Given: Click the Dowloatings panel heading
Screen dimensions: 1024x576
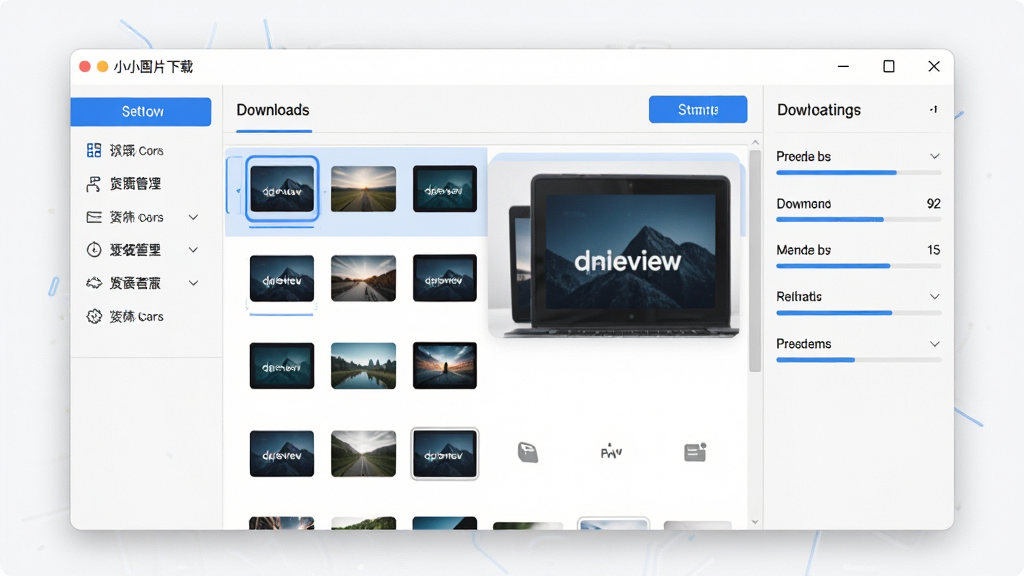Looking at the screenshot, I should click(x=819, y=110).
